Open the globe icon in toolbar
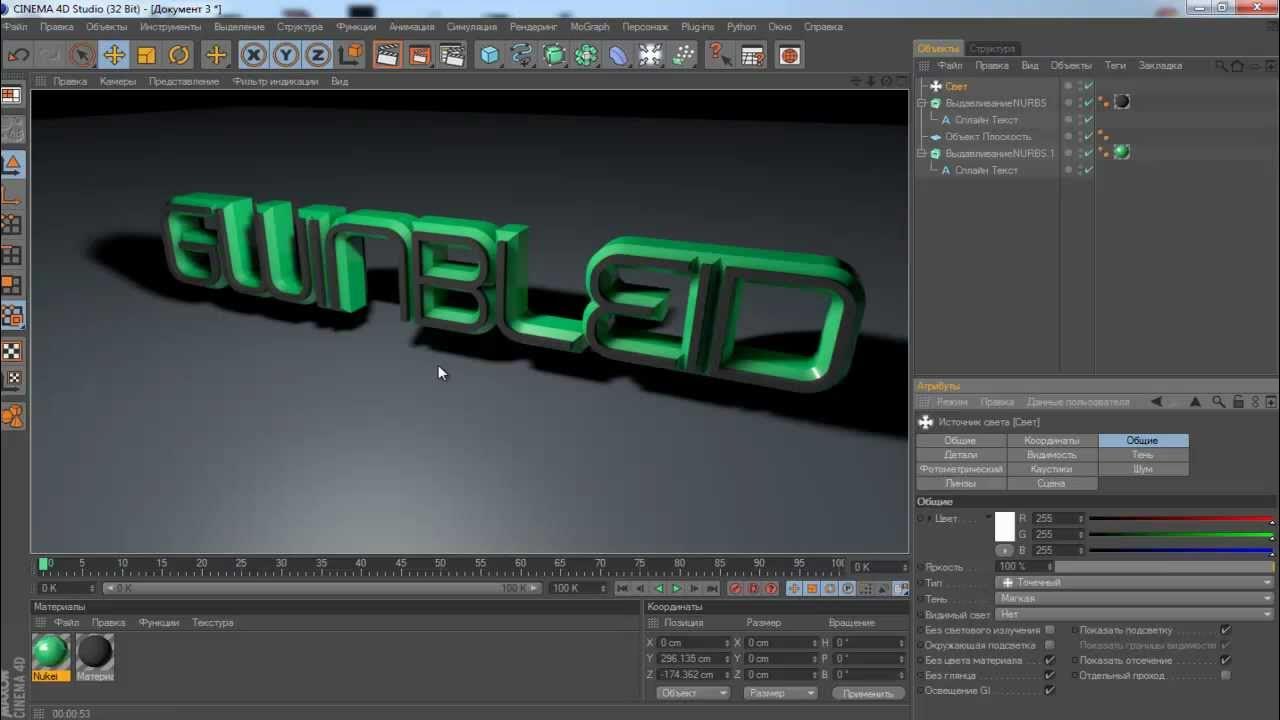Screen dimensions: 1280x720 coord(790,56)
